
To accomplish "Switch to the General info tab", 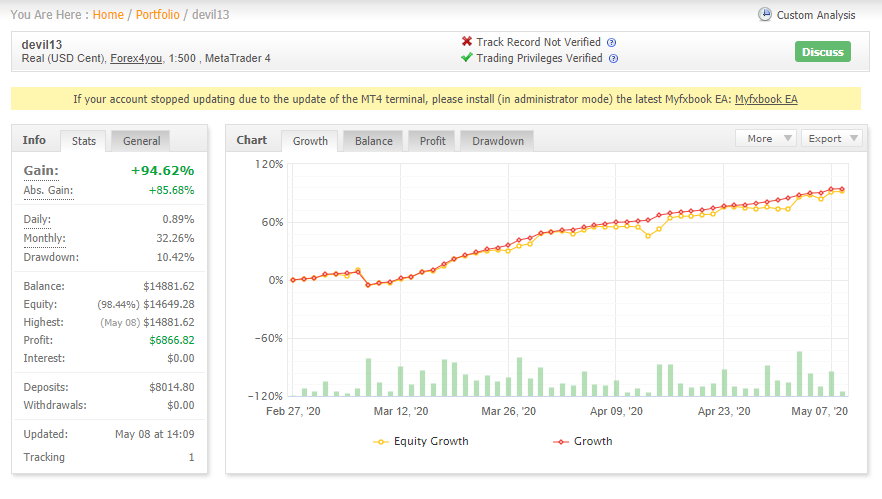I will coord(141,141).
